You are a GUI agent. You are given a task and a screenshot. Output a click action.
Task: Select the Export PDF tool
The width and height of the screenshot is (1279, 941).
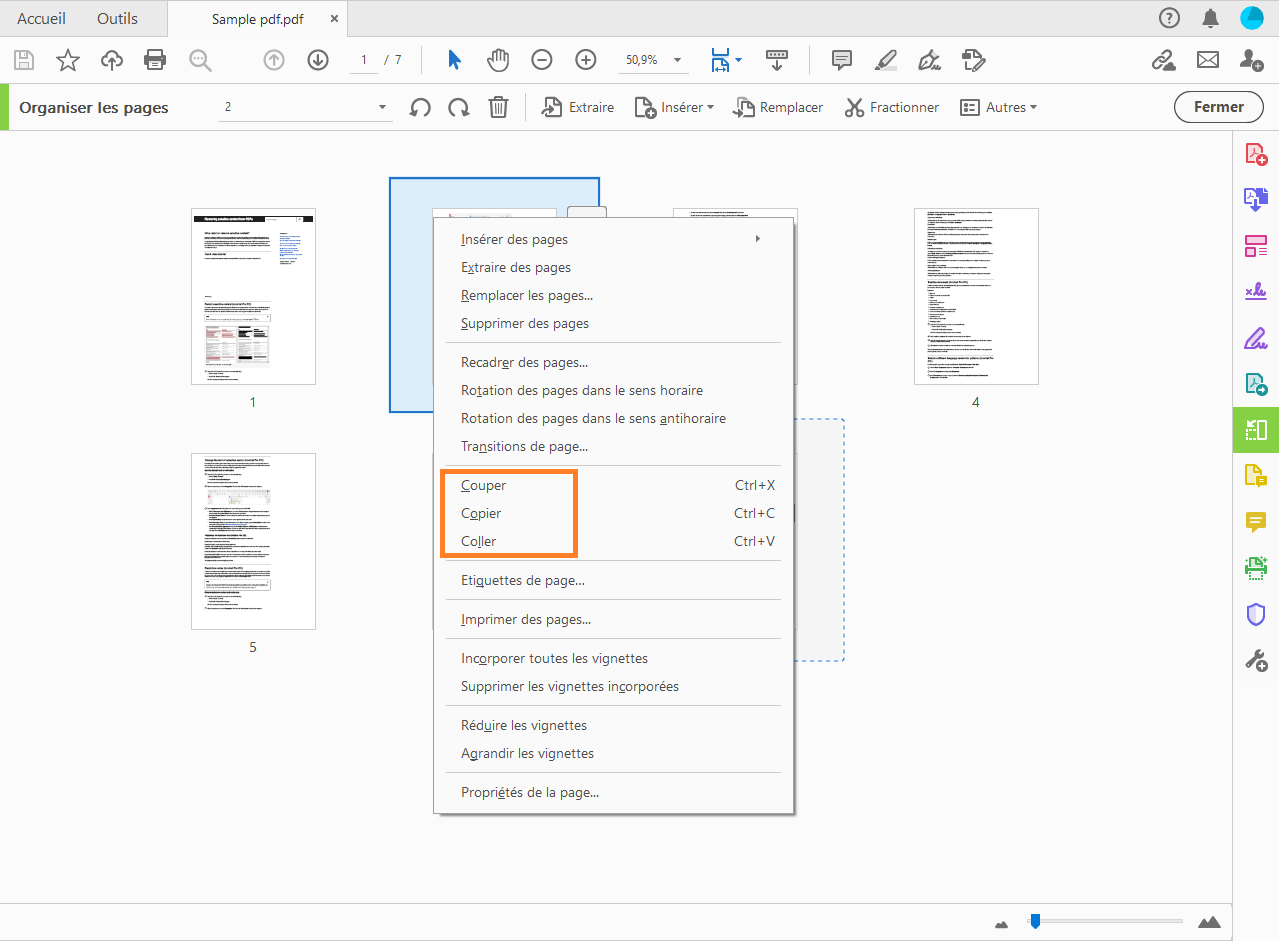click(1256, 199)
